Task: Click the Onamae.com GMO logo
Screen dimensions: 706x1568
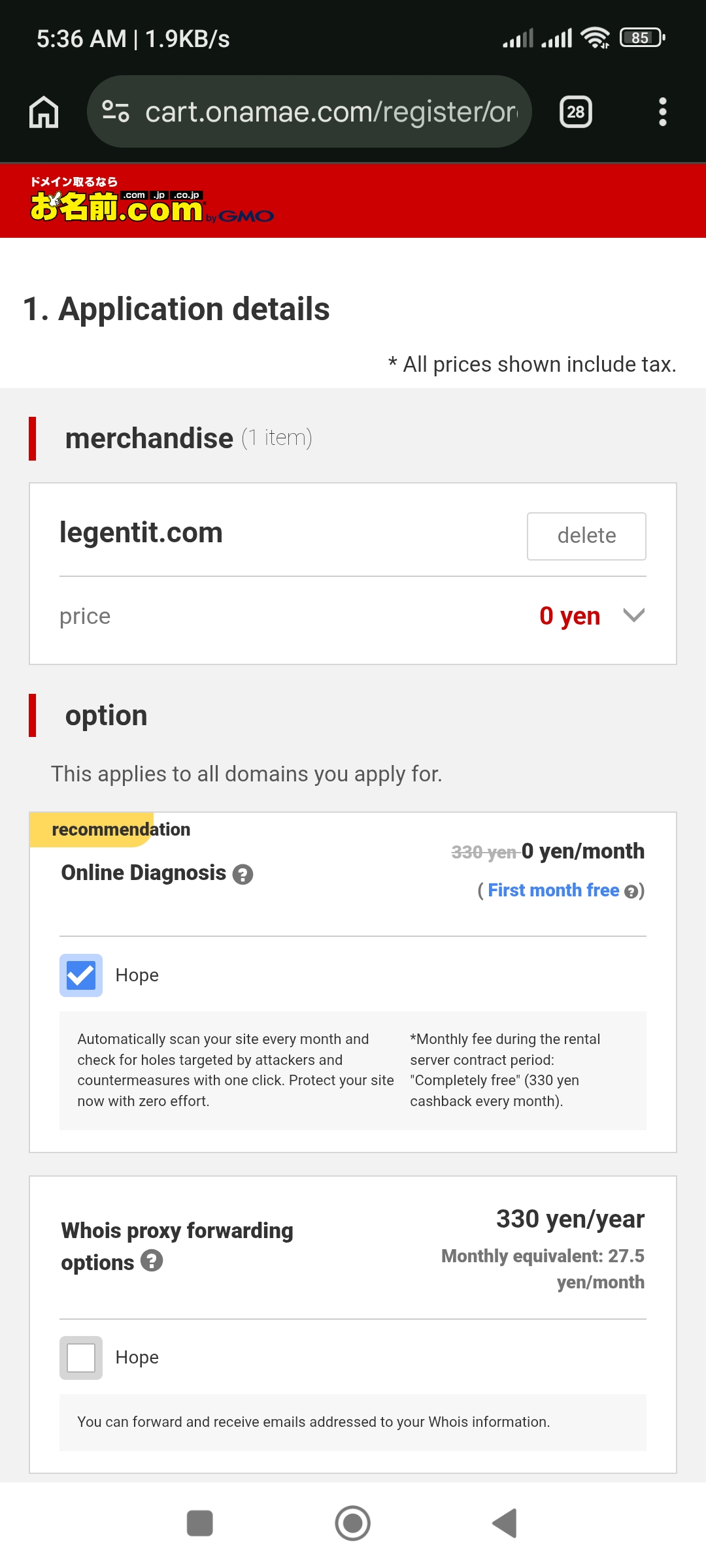Action: coord(152,201)
